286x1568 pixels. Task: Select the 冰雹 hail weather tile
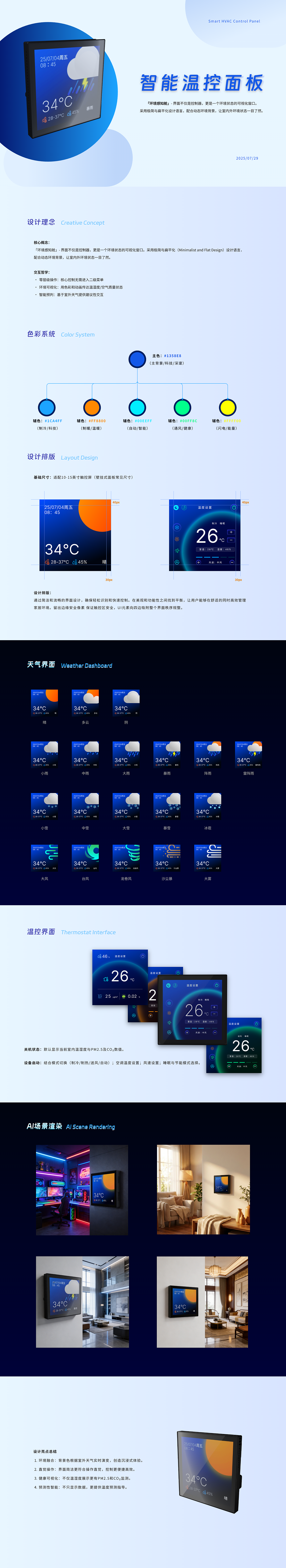[208, 806]
